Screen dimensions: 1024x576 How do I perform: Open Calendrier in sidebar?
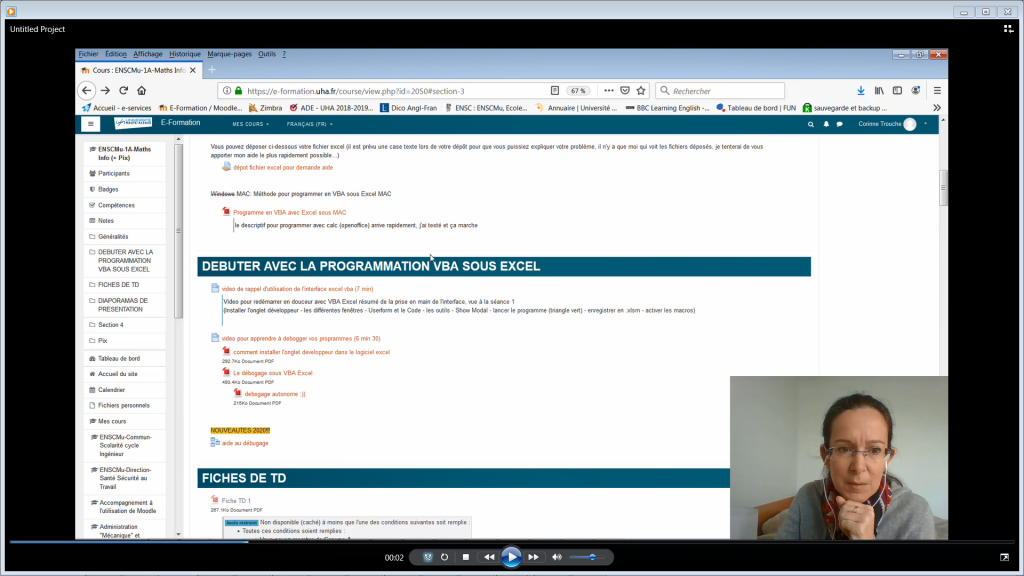click(111, 390)
